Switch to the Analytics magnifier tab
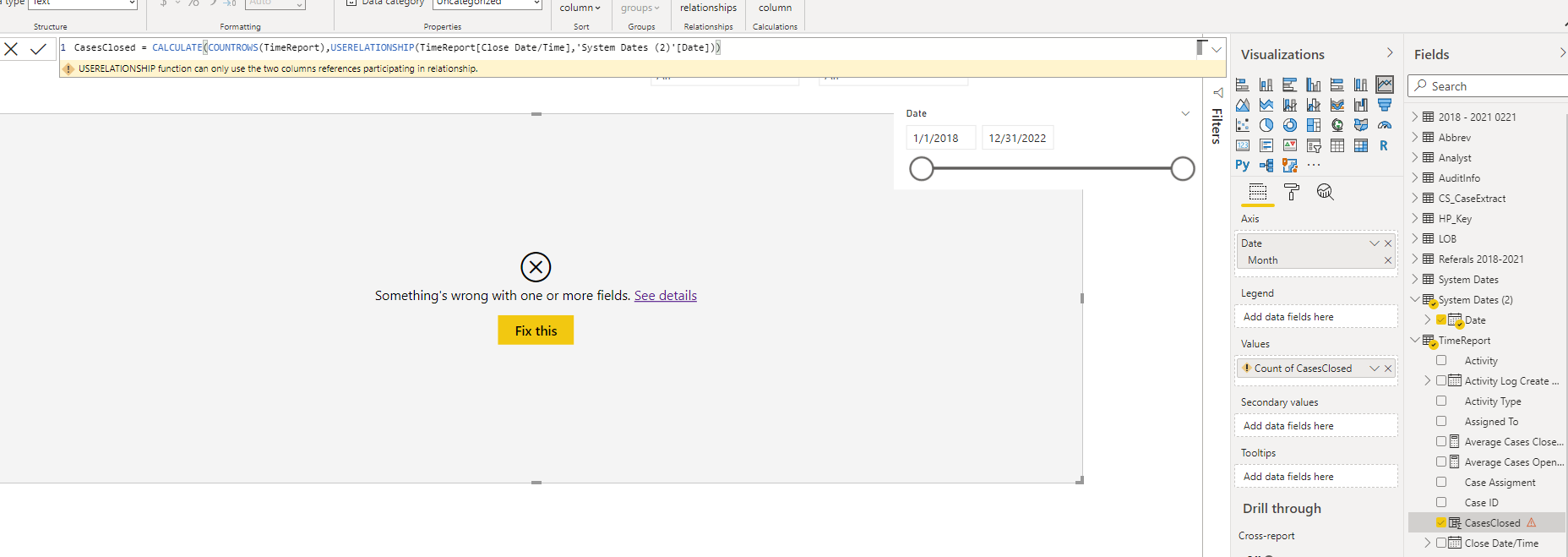 [1326, 193]
